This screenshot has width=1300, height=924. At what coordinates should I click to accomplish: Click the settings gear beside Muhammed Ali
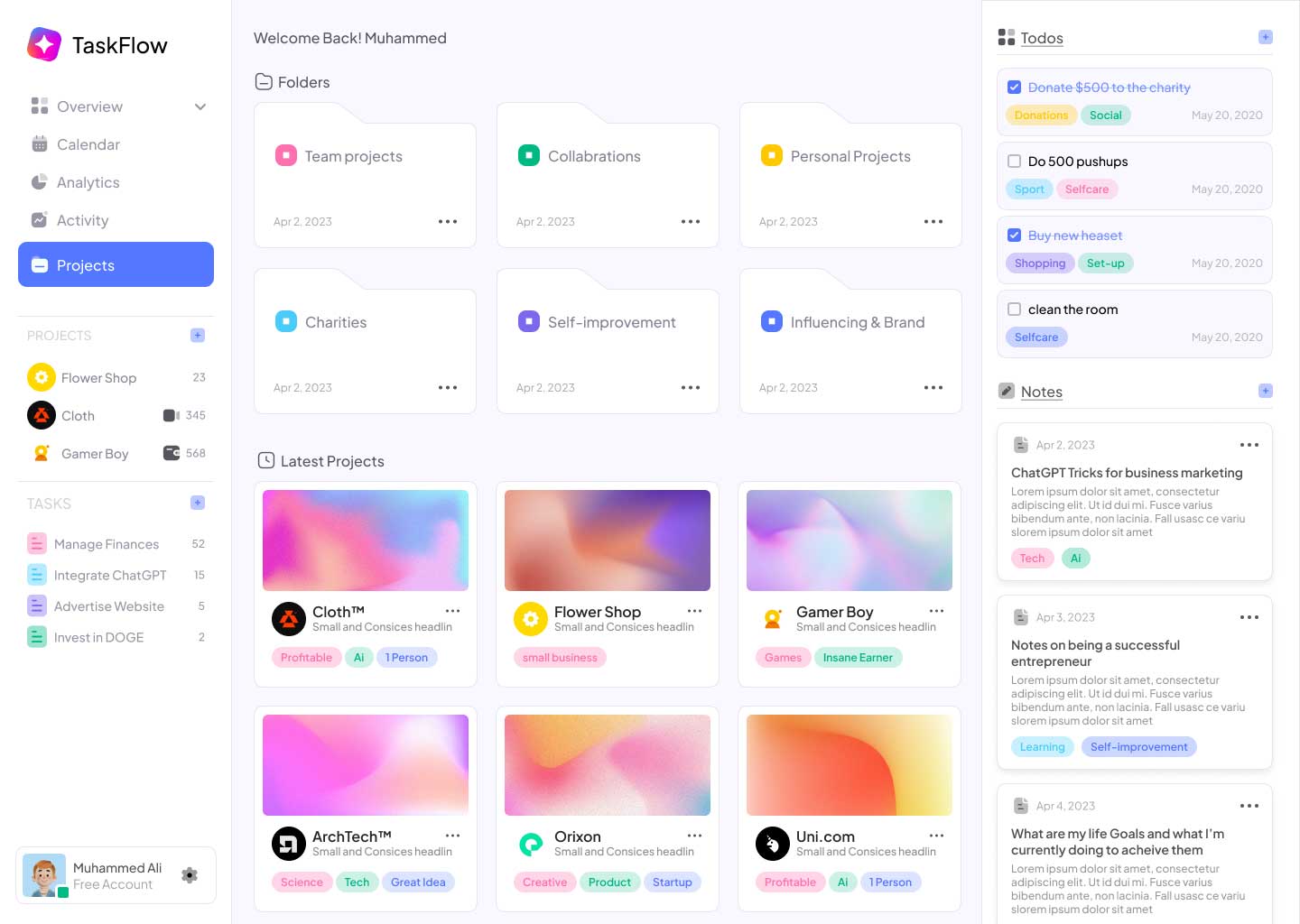[x=190, y=874]
